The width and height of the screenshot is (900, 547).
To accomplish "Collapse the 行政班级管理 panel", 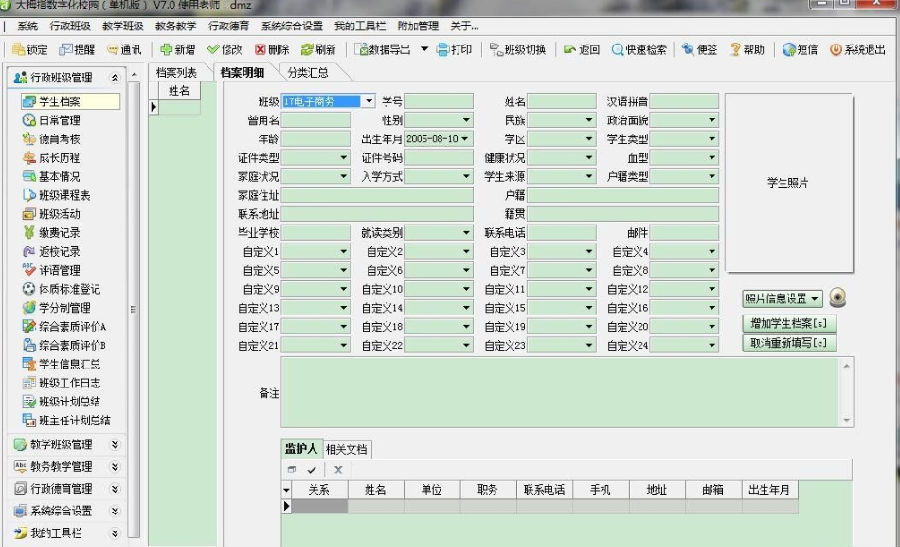I will tap(115, 77).
